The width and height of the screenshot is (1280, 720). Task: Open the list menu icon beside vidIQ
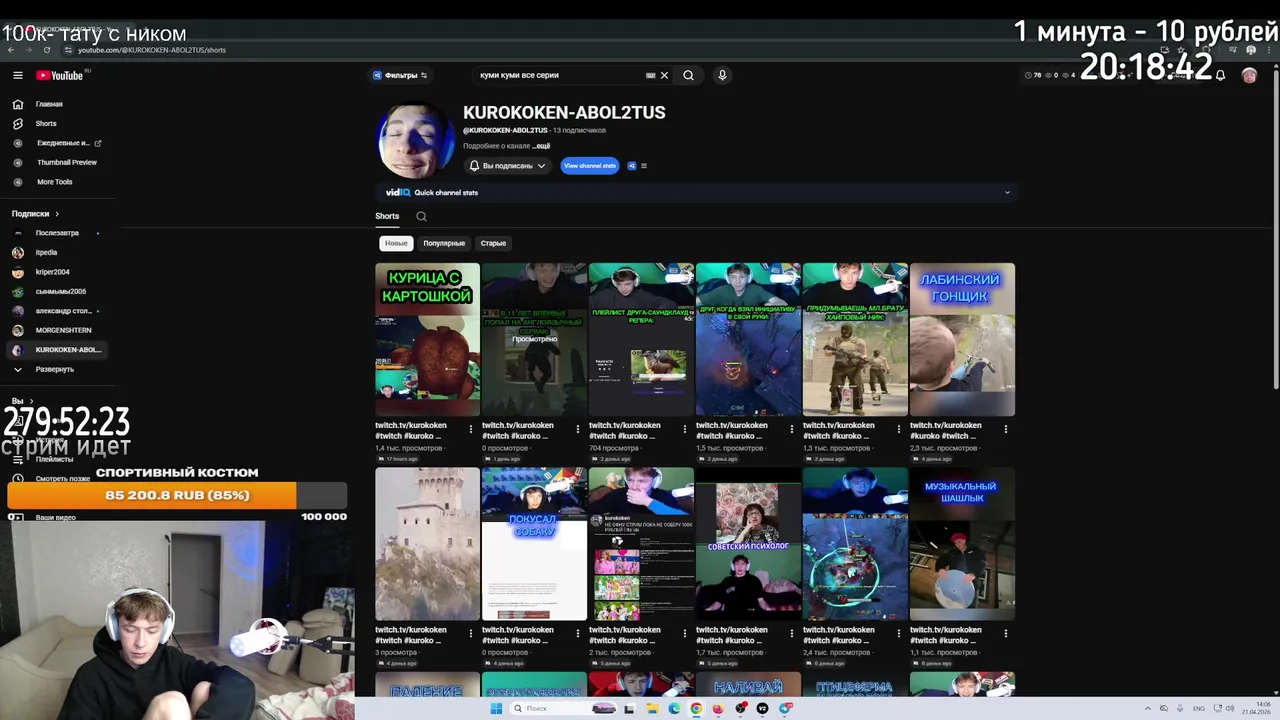(x=644, y=166)
